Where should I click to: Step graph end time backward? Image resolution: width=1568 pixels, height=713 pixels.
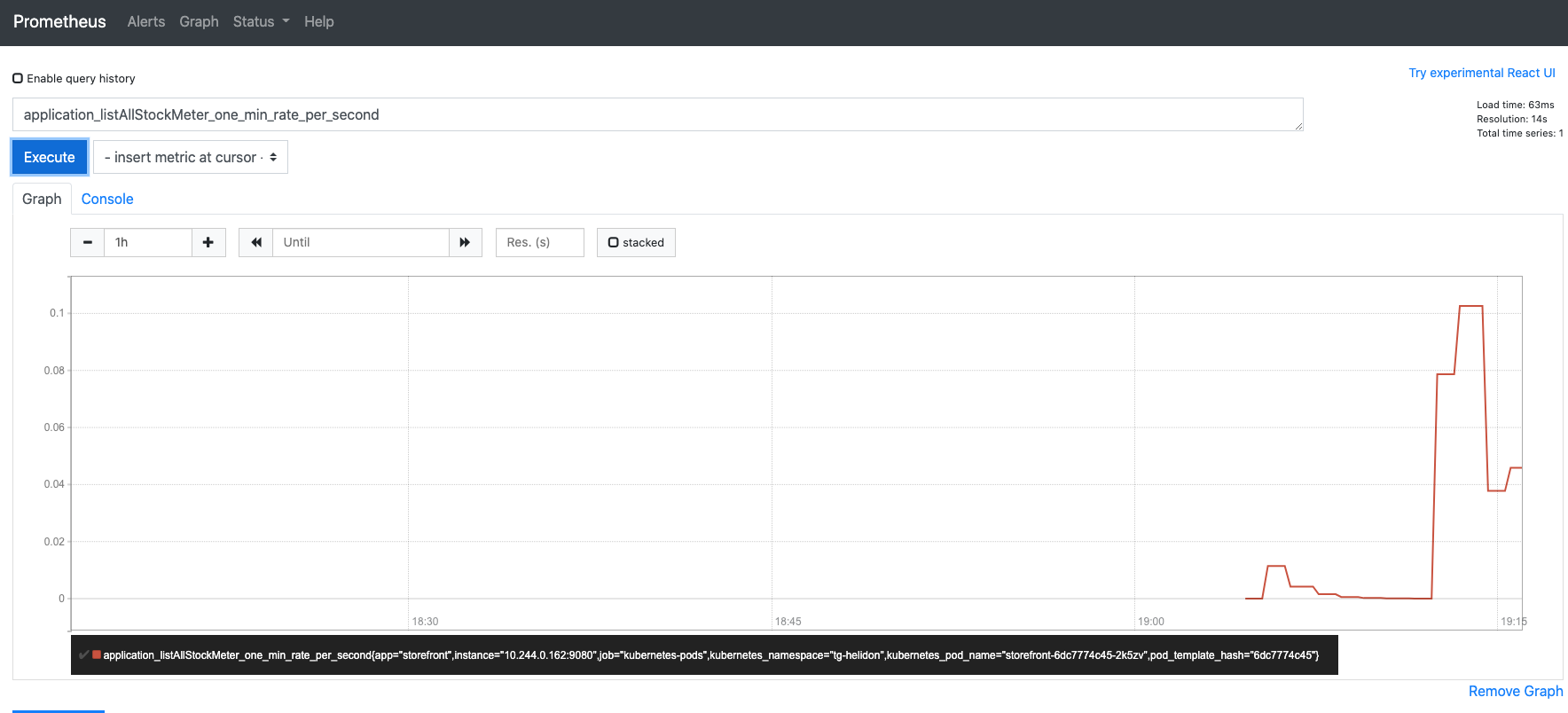[x=255, y=242]
